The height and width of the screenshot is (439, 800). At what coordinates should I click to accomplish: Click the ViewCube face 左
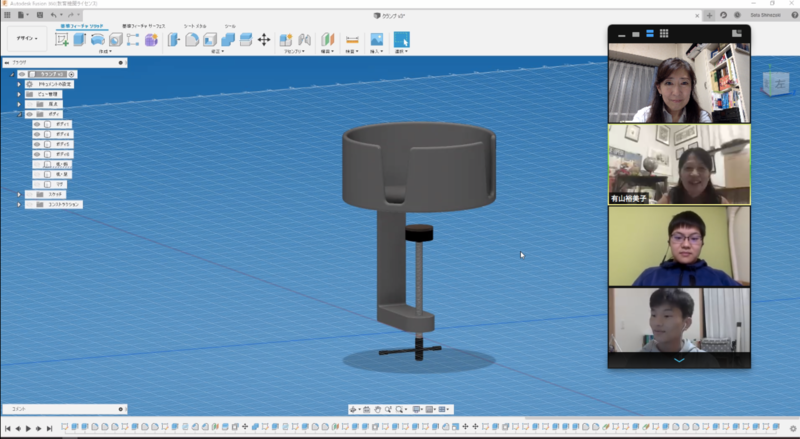780,84
